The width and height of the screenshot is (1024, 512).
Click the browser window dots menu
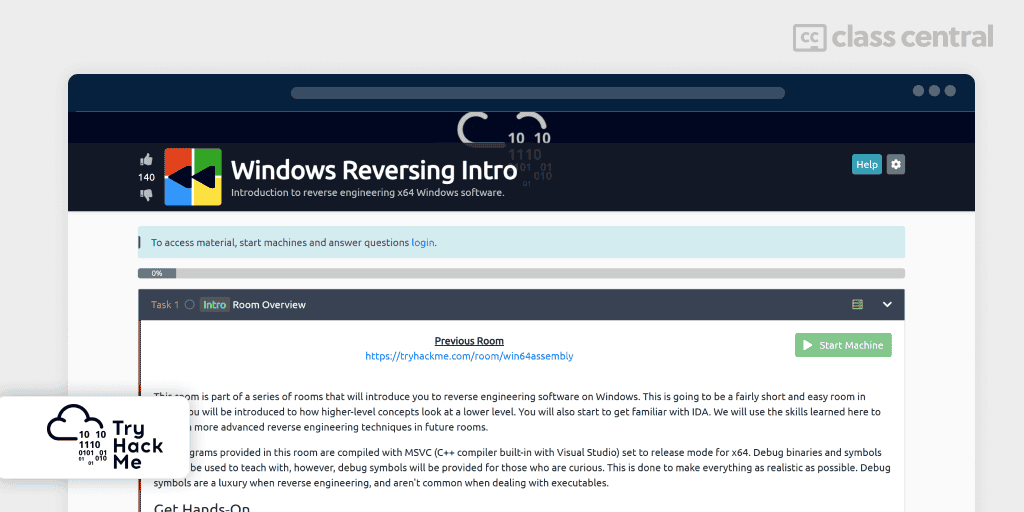(934, 91)
